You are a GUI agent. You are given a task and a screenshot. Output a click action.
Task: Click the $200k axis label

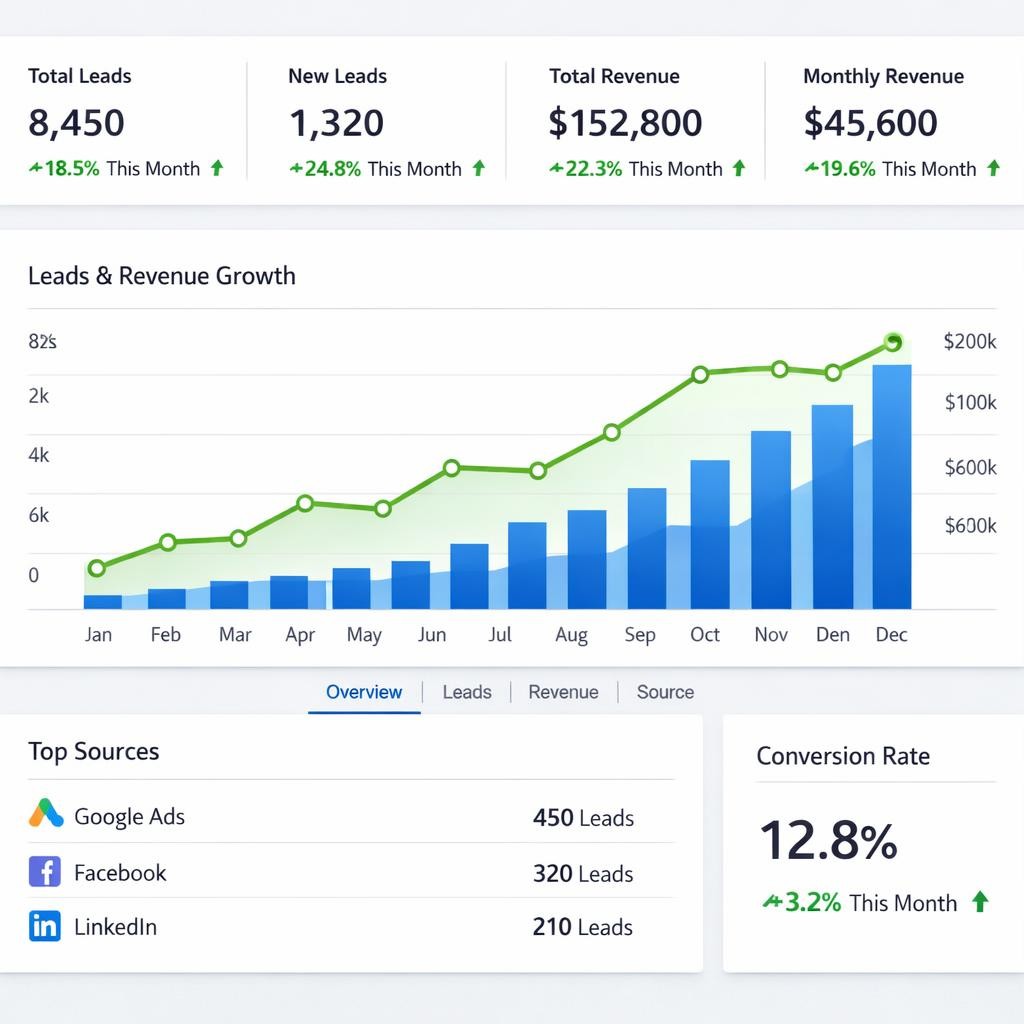970,341
